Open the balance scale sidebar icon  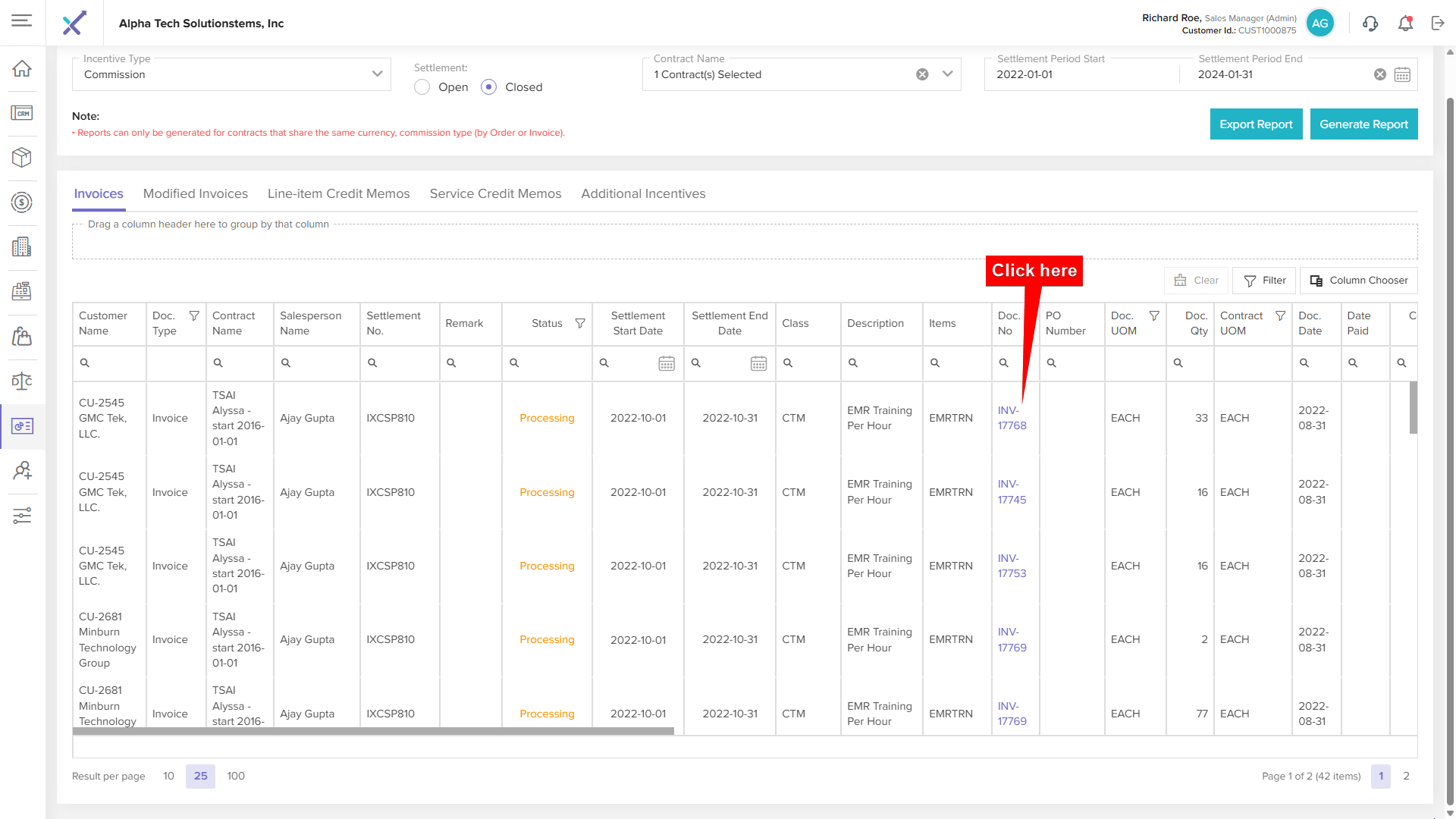pos(22,381)
